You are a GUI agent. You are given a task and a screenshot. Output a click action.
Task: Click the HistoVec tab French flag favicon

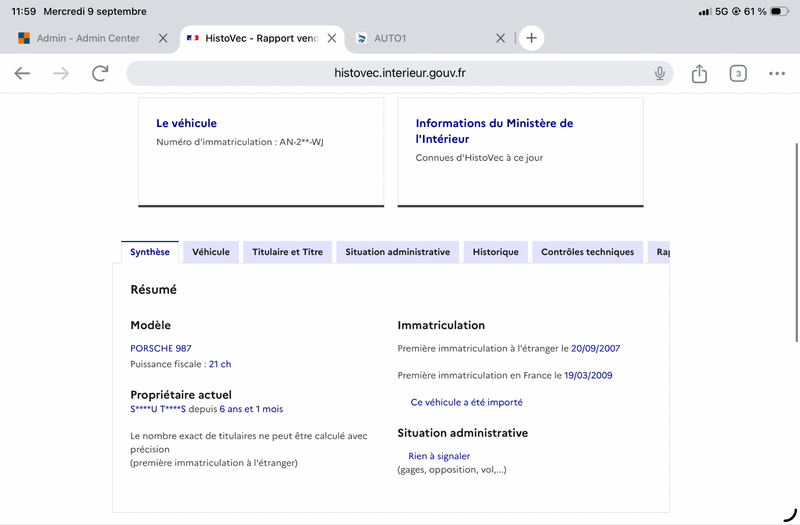[193, 38]
